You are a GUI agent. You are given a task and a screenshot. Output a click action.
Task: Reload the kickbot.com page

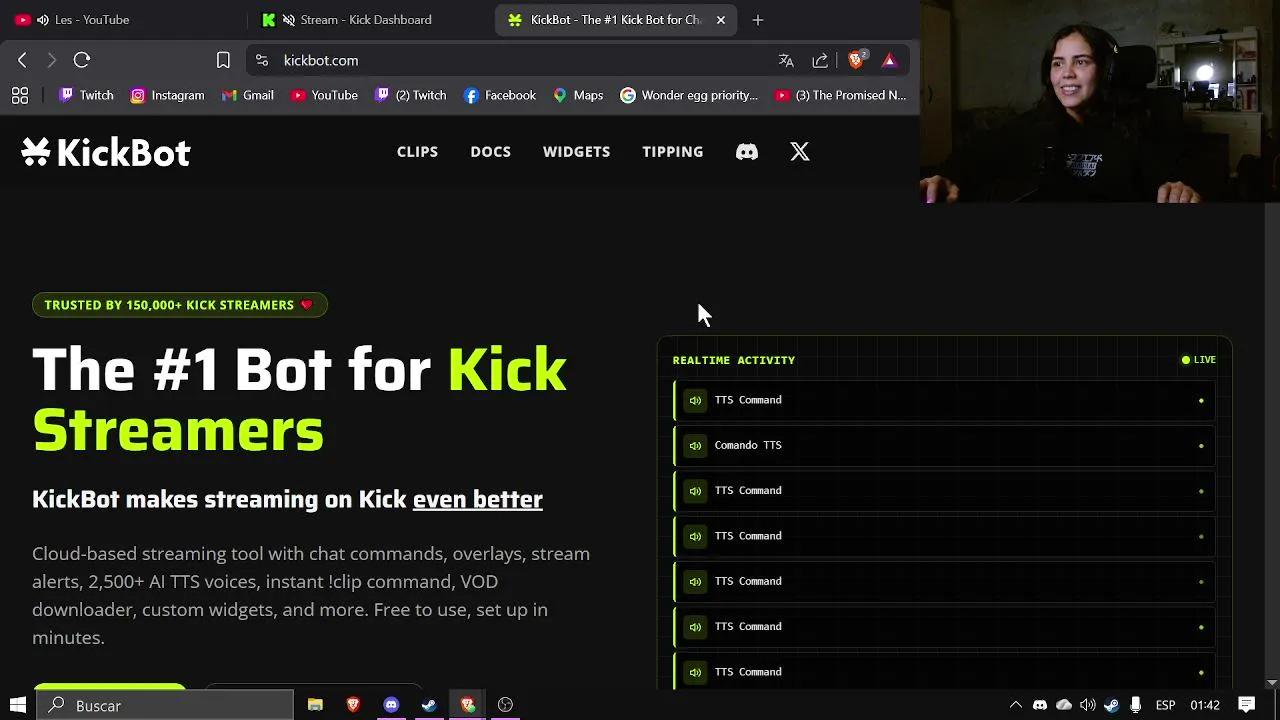click(82, 60)
